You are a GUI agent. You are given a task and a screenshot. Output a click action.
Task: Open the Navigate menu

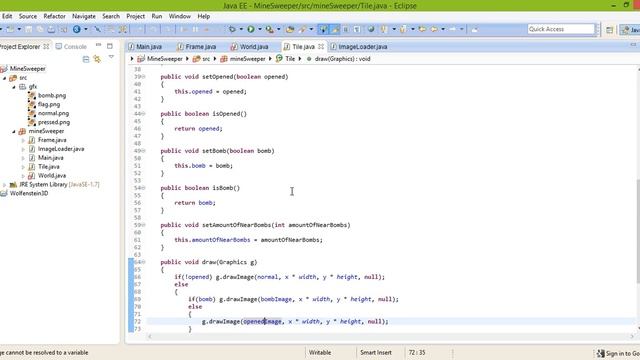pyautogui.click(x=84, y=16)
